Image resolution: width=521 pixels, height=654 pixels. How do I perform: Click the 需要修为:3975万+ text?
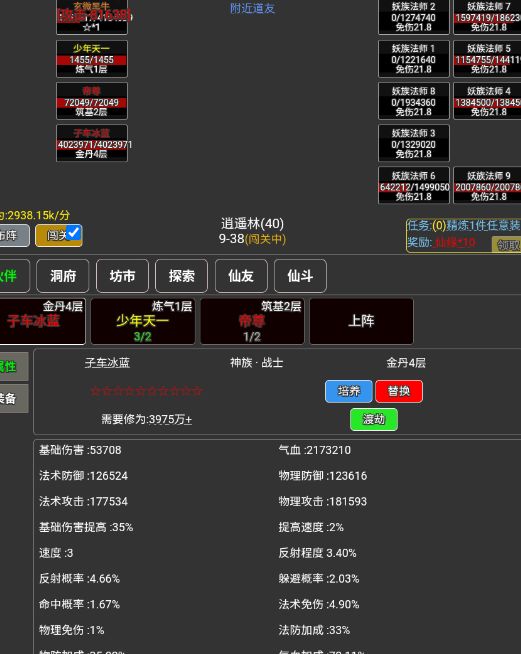click(146, 419)
